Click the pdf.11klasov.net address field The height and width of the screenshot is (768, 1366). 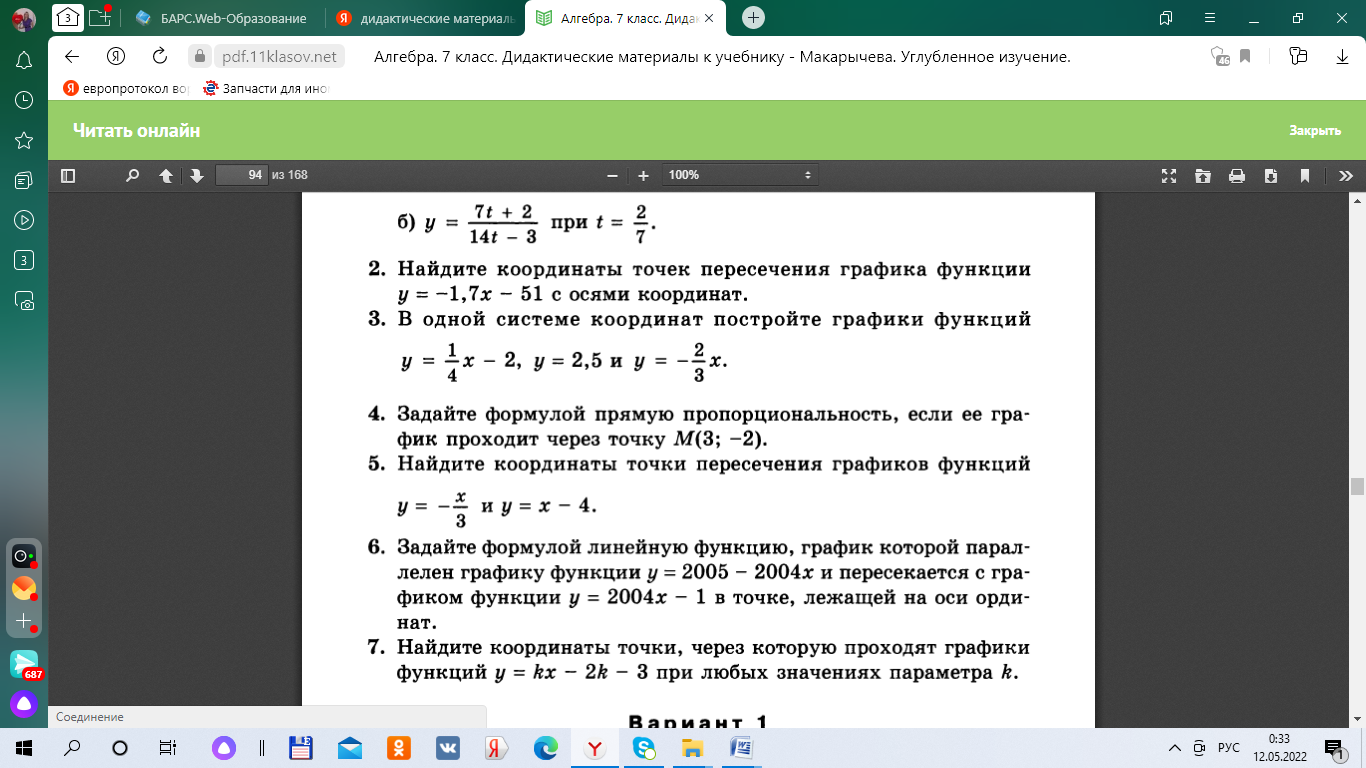[277, 56]
